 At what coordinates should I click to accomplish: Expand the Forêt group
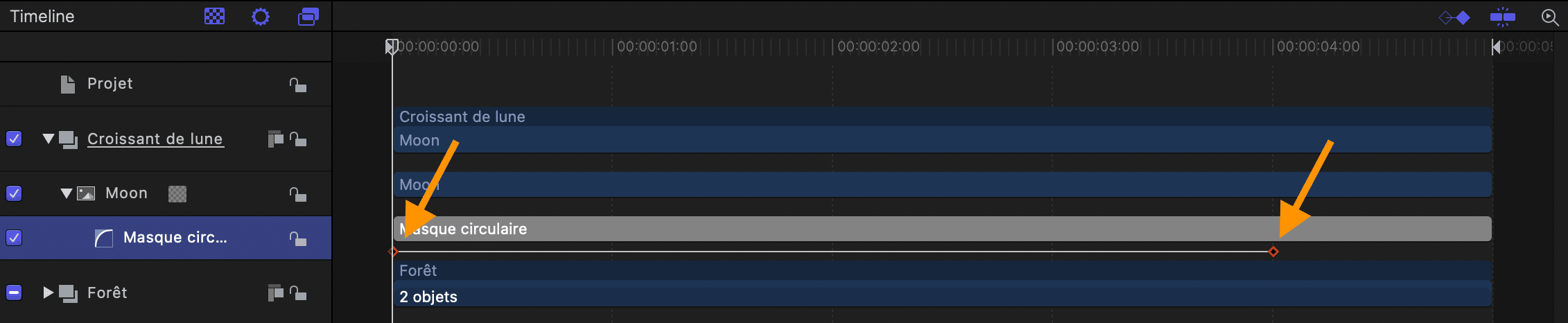(x=49, y=293)
